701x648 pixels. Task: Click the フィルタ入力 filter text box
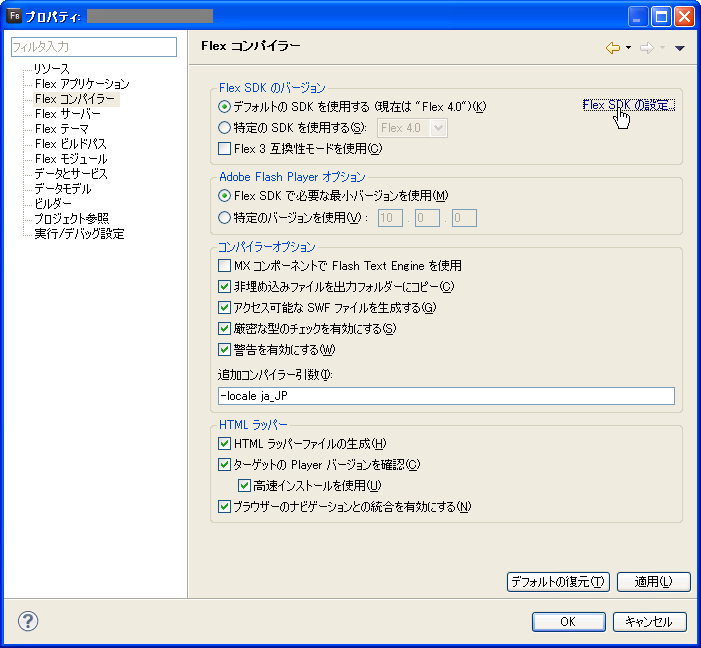click(x=94, y=47)
